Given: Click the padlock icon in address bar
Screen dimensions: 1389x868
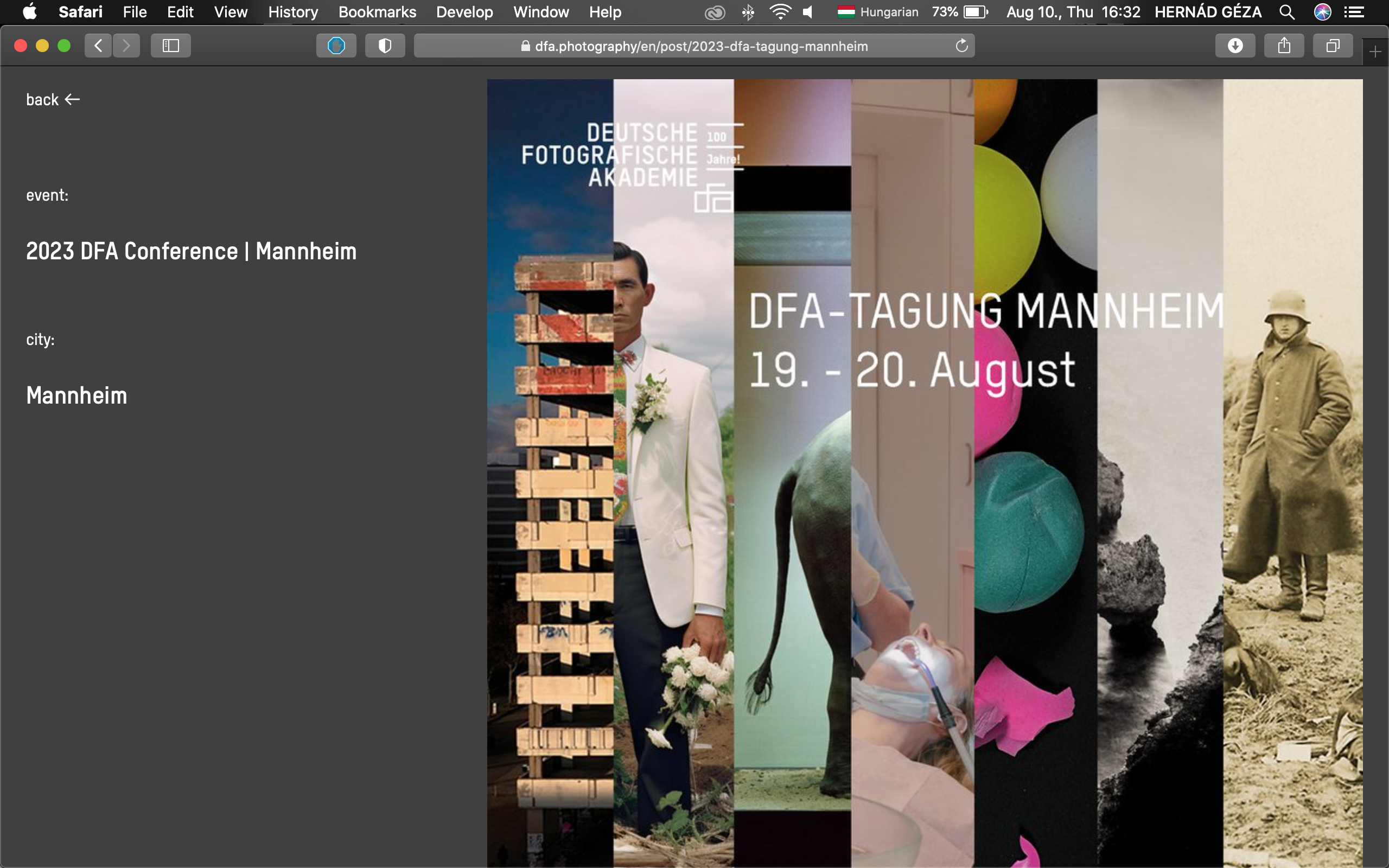Looking at the screenshot, I should pyautogui.click(x=525, y=46).
